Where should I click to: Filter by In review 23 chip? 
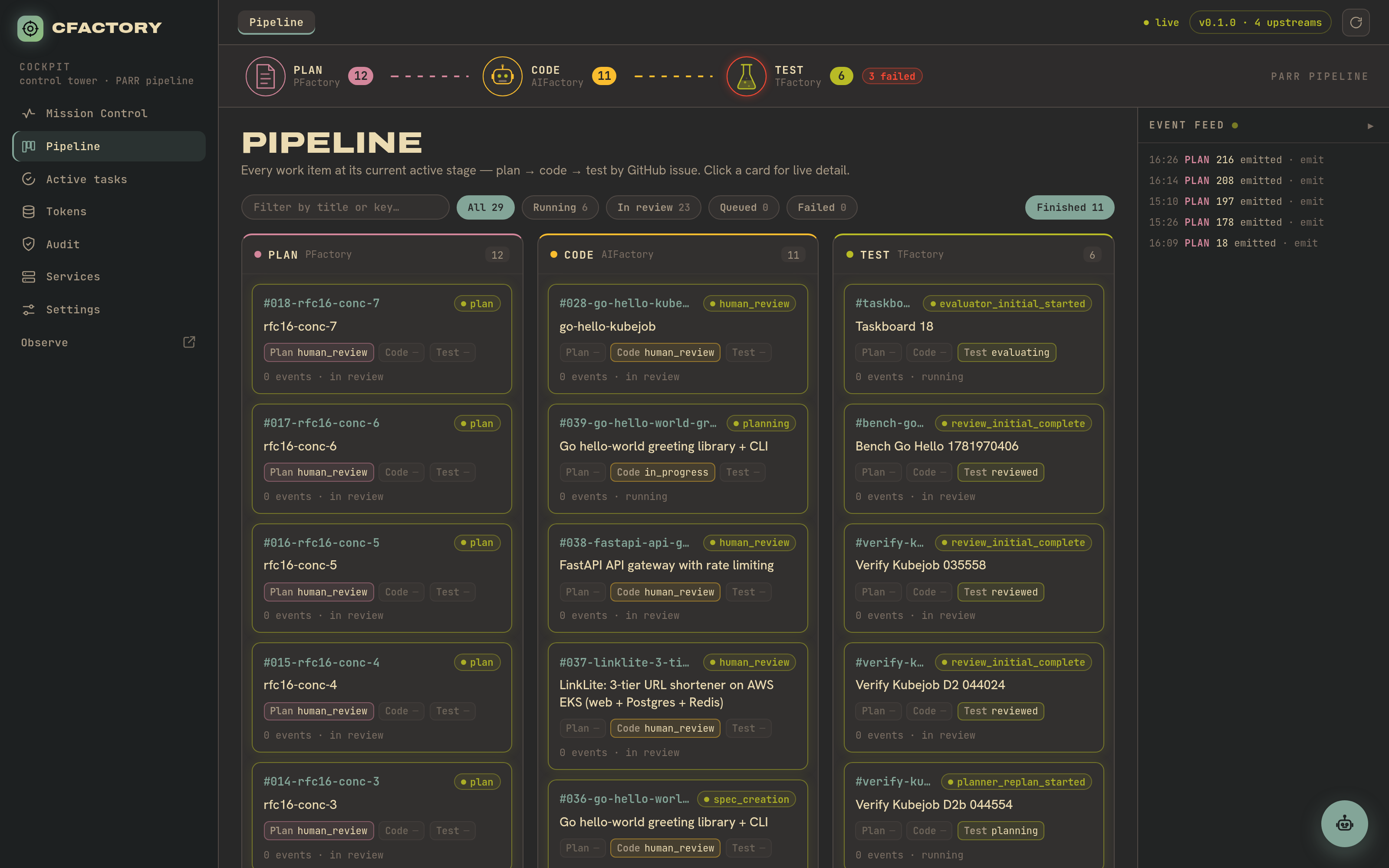click(x=653, y=207)
